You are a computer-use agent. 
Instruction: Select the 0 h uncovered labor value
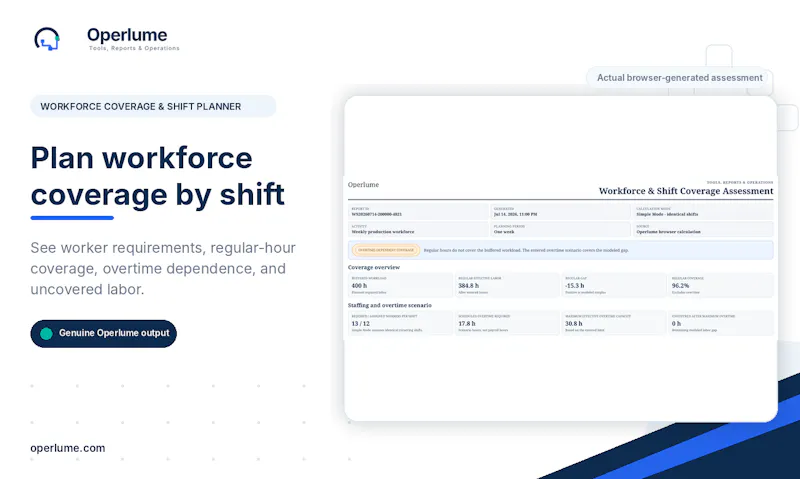pyautogui.click(x=676, y=323)
